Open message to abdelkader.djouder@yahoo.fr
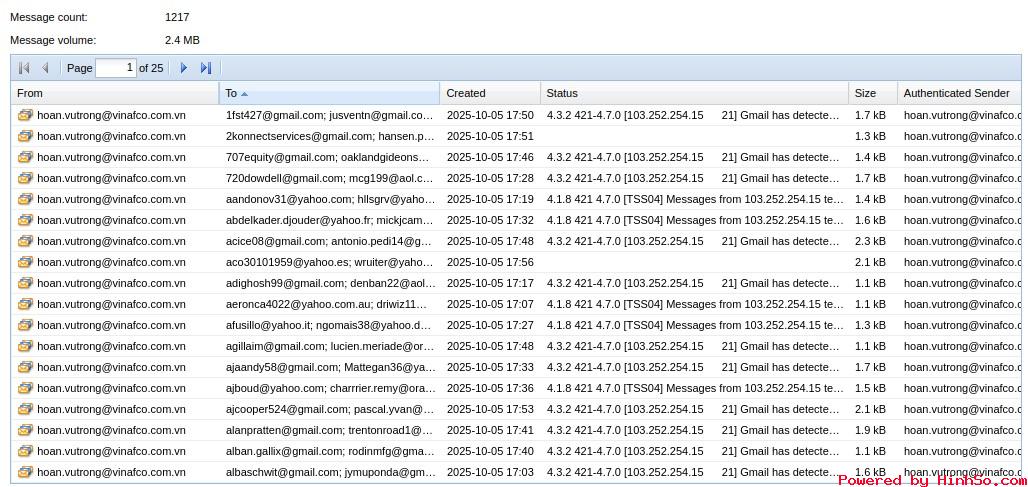Image resolution: width=1028 pixels, height=487 pixels. (x=329, y=220)
